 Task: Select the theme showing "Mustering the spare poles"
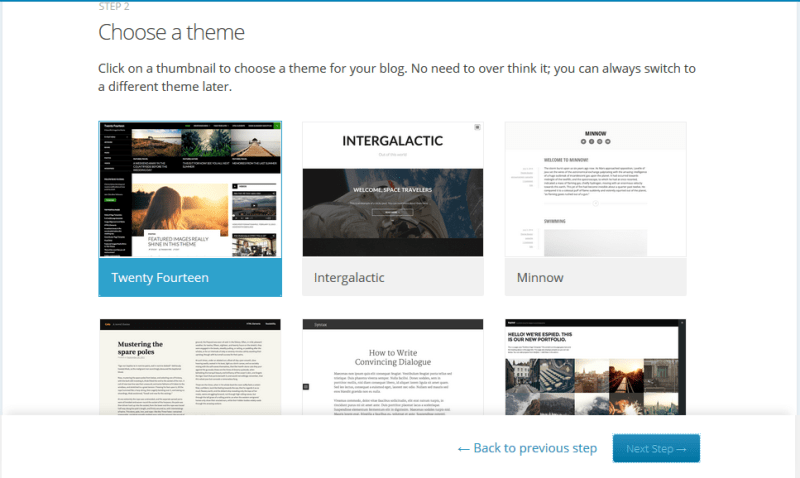coord(190,365)
